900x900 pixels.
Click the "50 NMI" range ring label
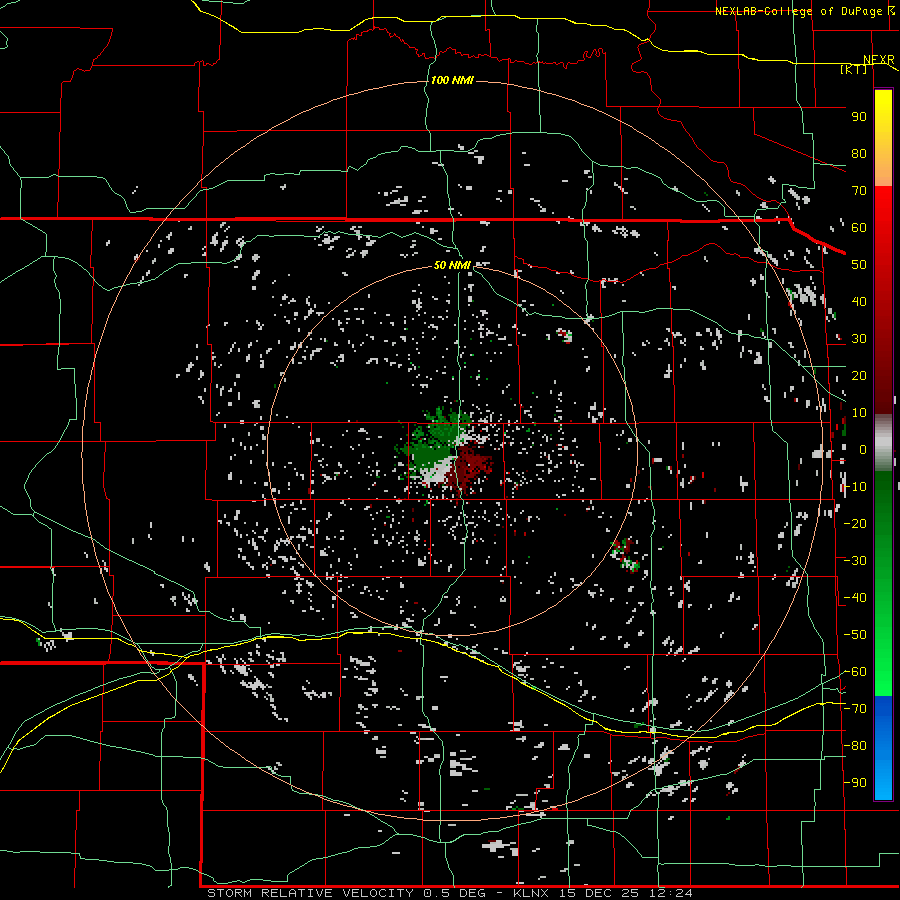pyautogui.click(x=452, y=265)
